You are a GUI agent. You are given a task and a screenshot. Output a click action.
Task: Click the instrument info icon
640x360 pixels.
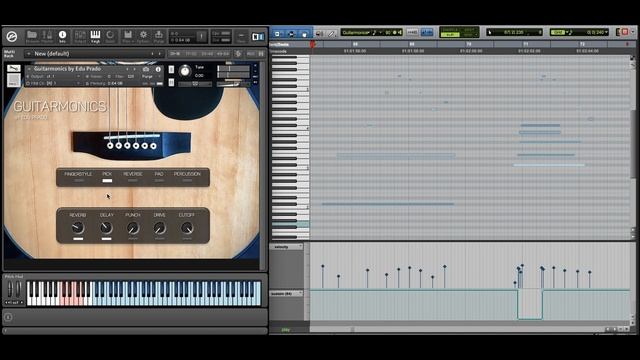(x=158, y=69)
